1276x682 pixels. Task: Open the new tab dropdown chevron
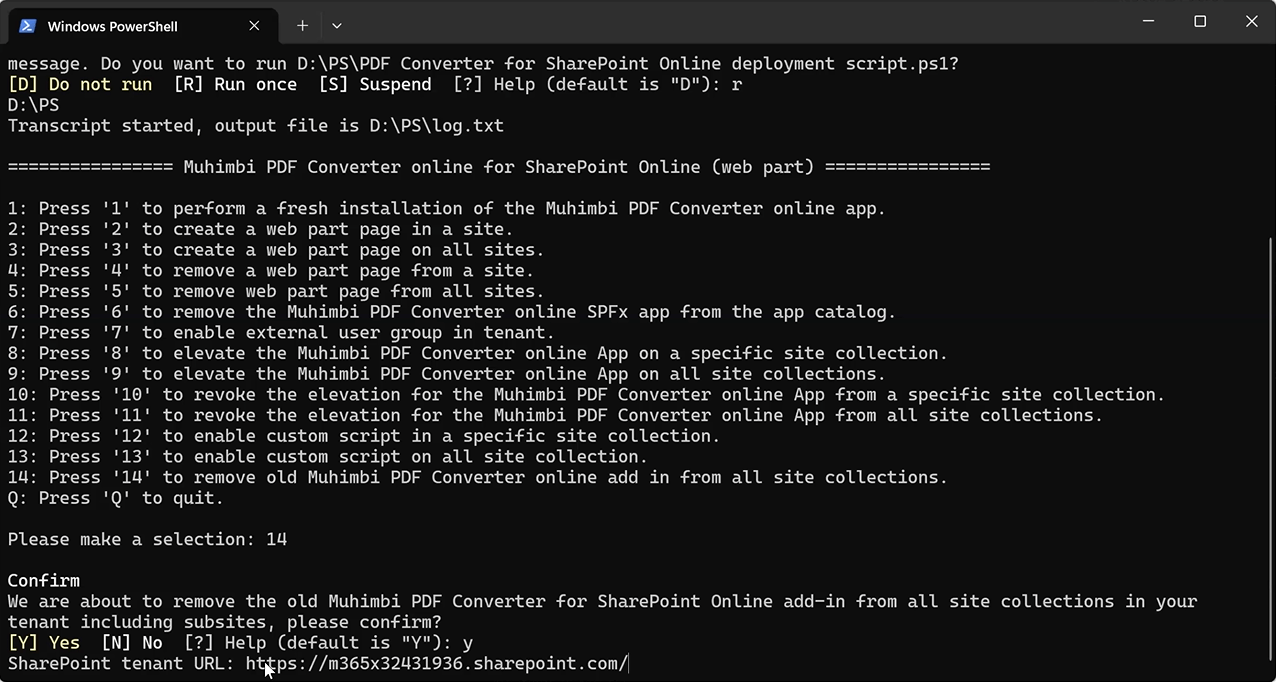[x=336, y=25]
